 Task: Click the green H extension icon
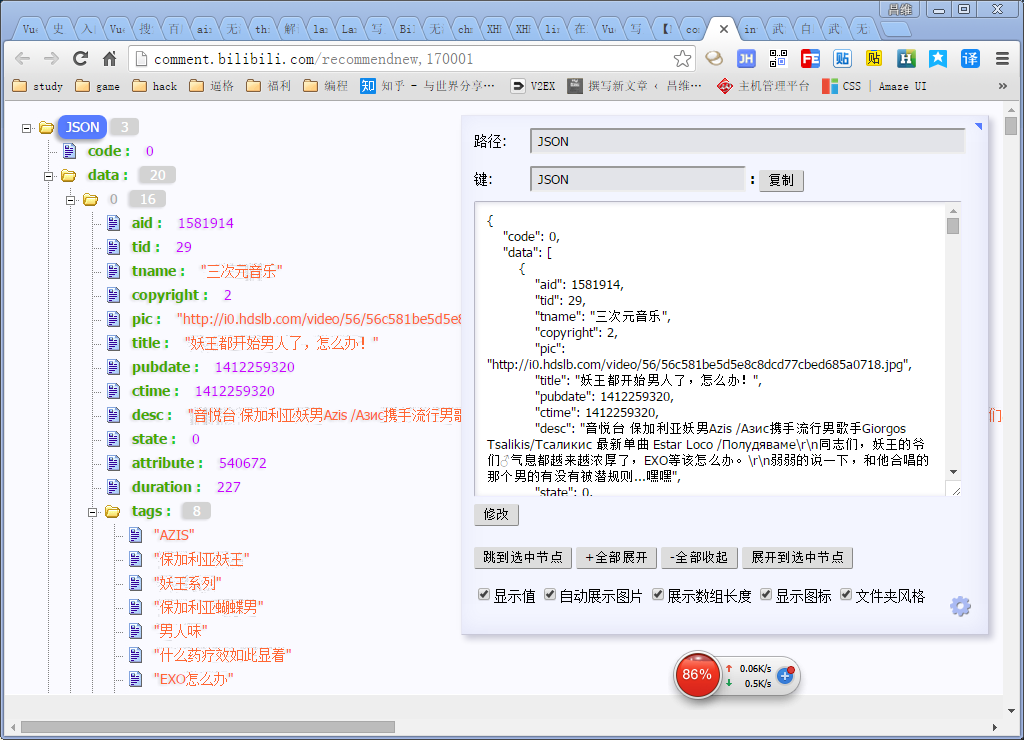tap(904, 60)
